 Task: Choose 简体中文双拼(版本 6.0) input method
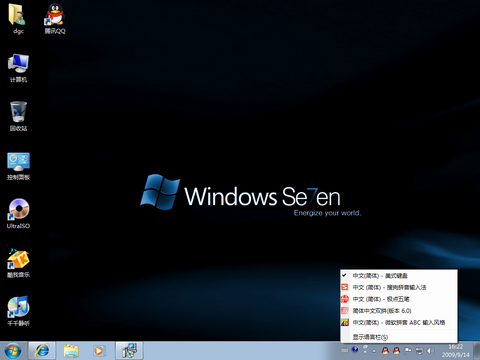tap(399, 311)
